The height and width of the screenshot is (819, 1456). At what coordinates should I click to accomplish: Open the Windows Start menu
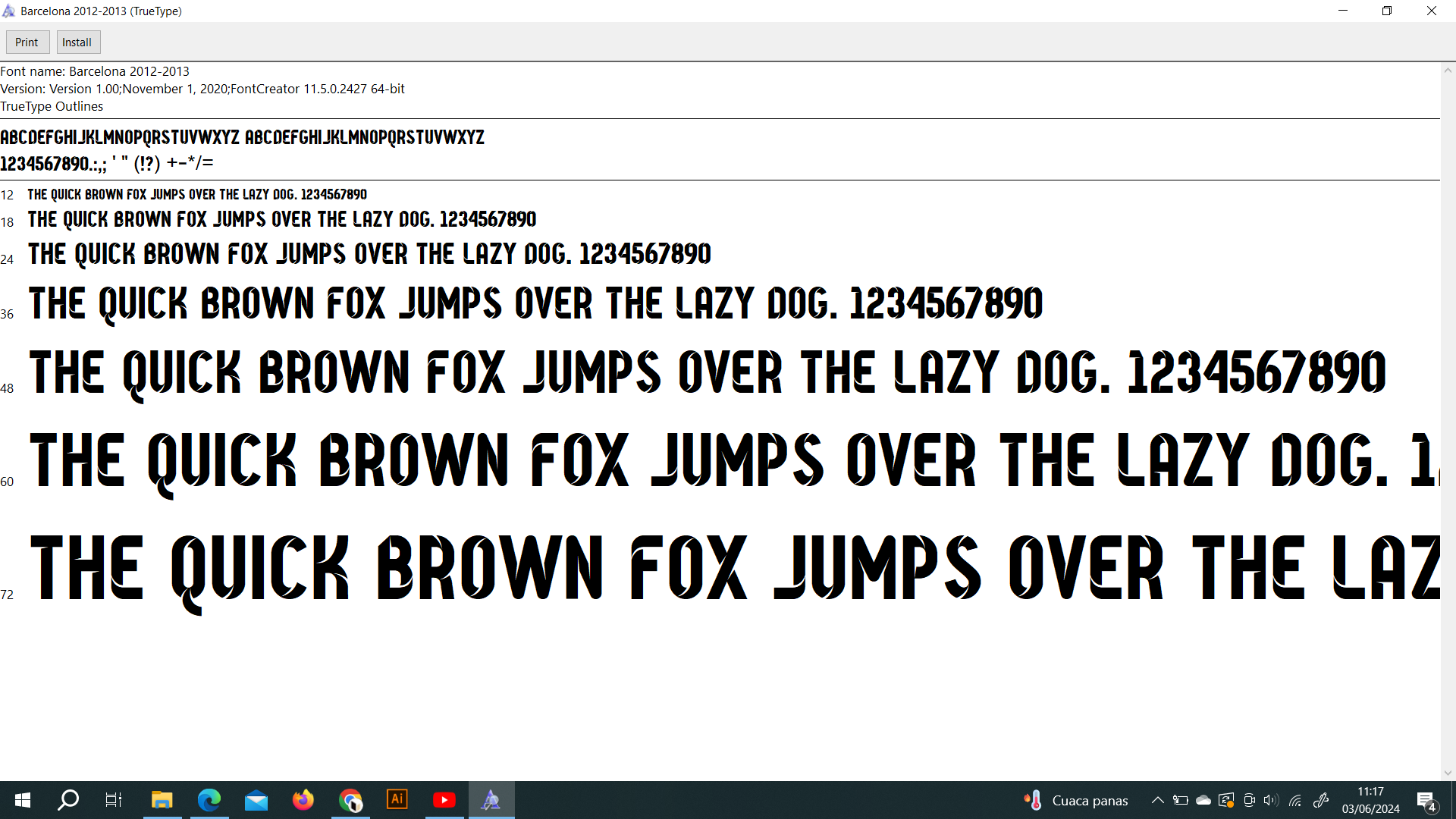23,800
